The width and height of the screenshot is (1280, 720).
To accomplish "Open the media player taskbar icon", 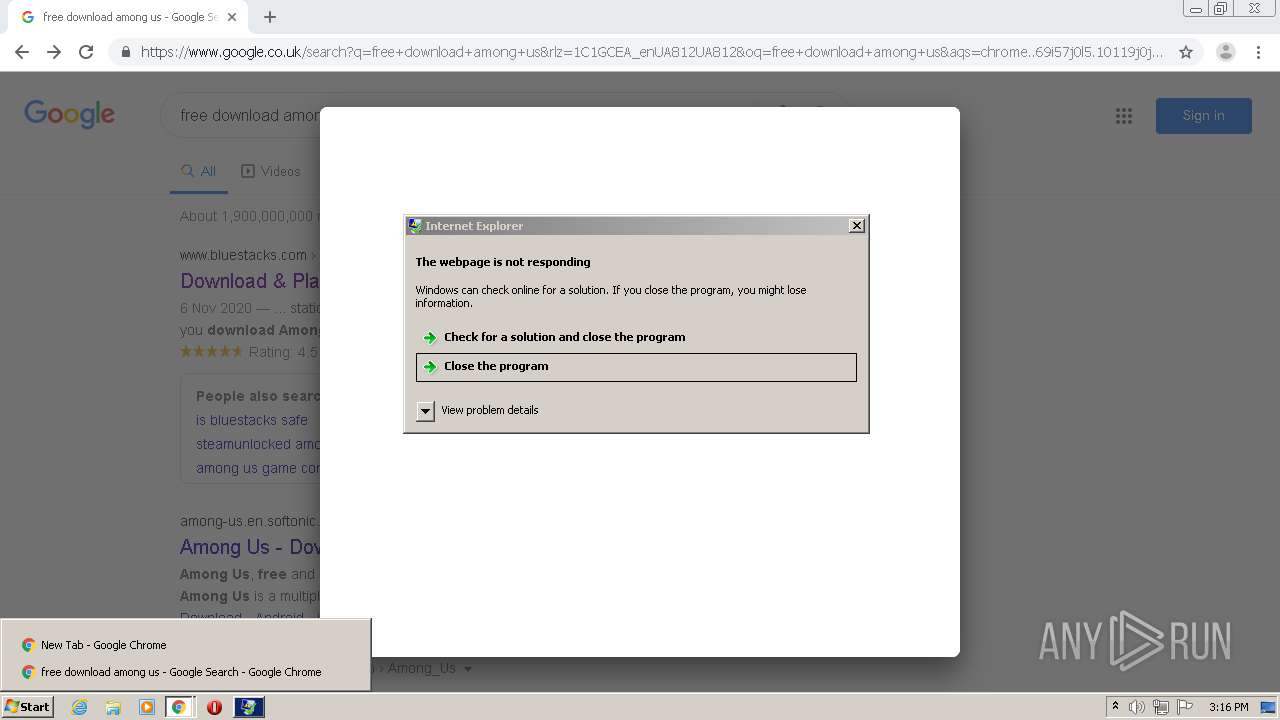I will 147,707.
